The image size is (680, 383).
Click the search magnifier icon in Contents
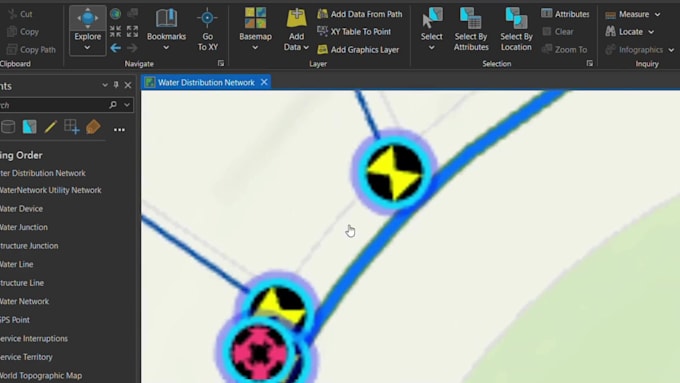(x=113, y=105)
